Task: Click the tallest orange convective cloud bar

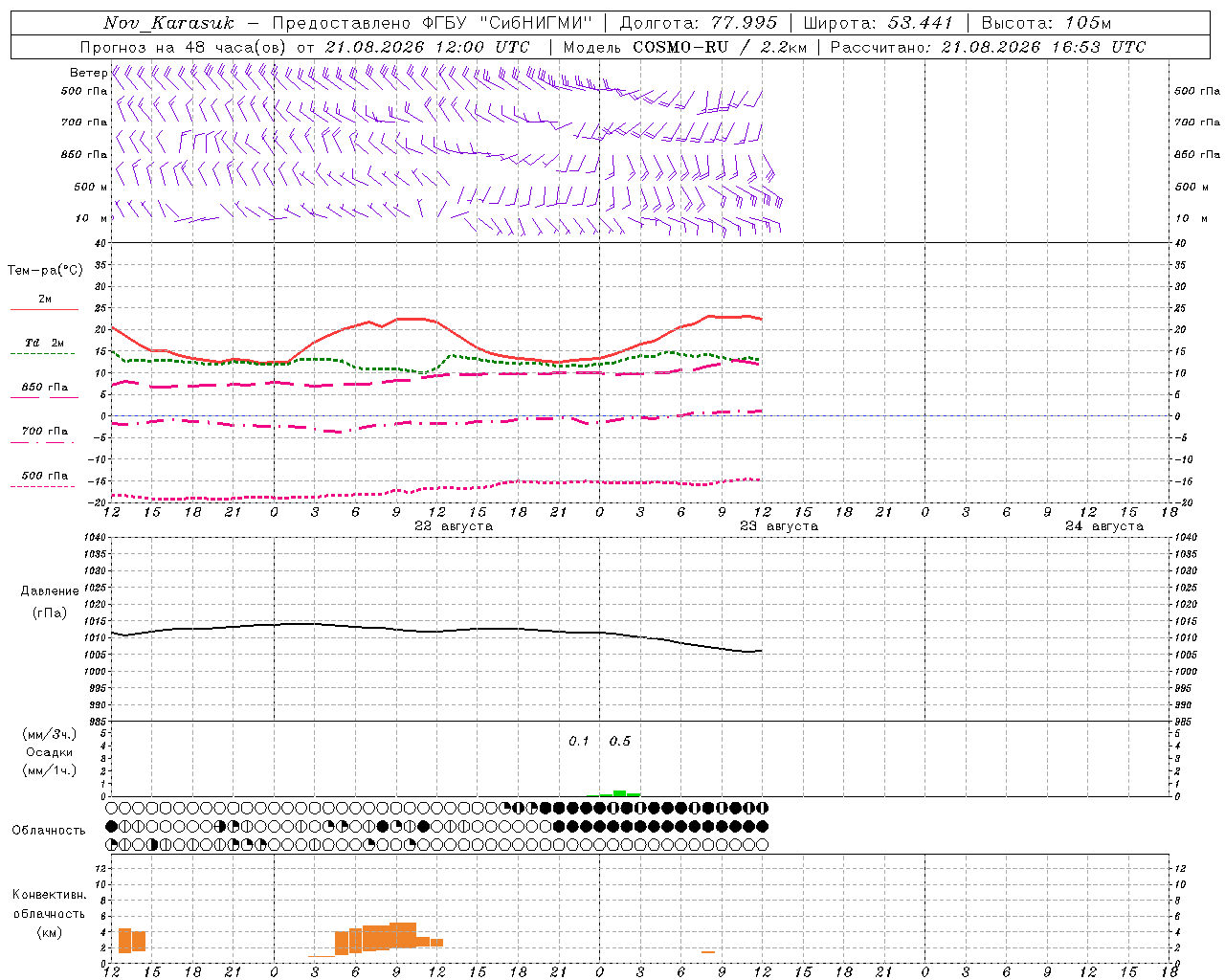Action: 403,935
